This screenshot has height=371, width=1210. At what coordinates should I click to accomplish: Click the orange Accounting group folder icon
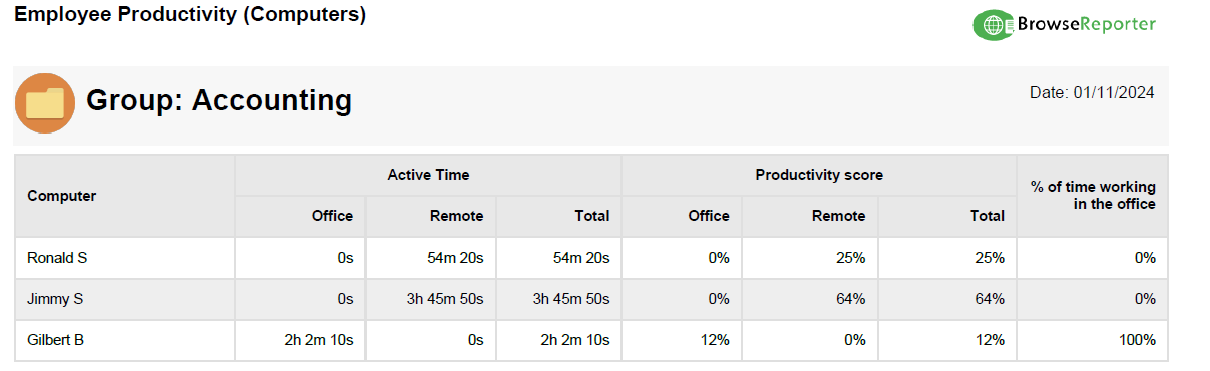click(x=45, y=103)
